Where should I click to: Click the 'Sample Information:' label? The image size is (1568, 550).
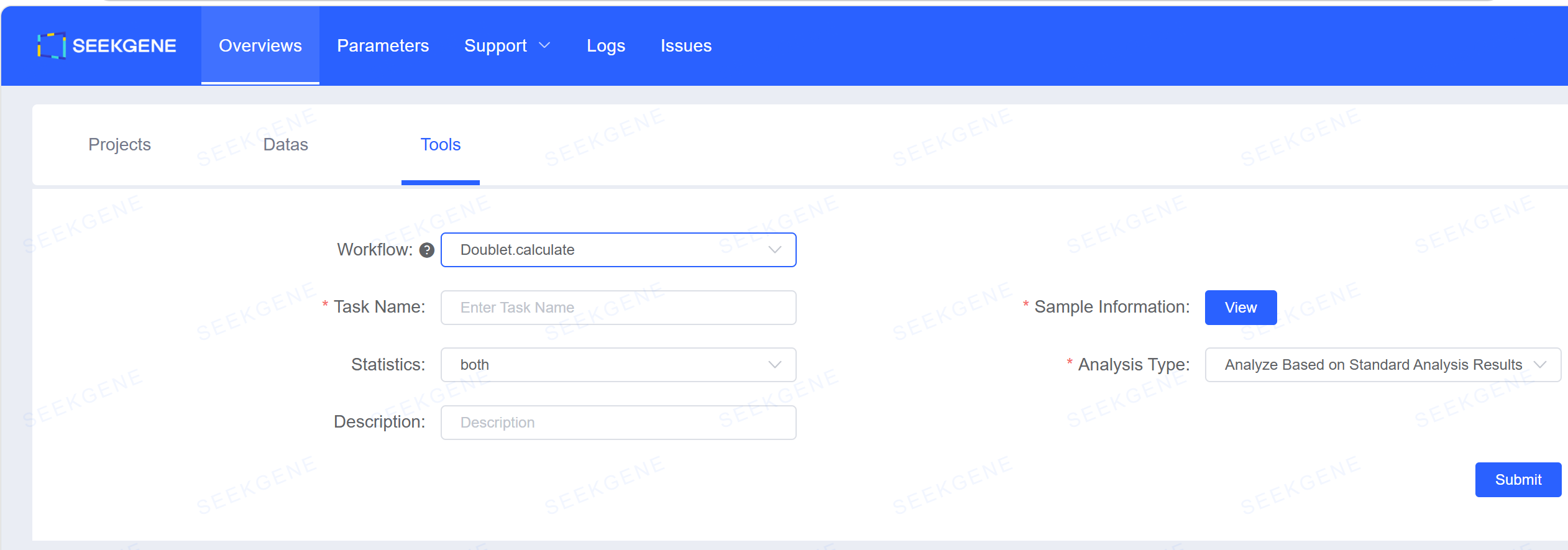click(1112, 307)
